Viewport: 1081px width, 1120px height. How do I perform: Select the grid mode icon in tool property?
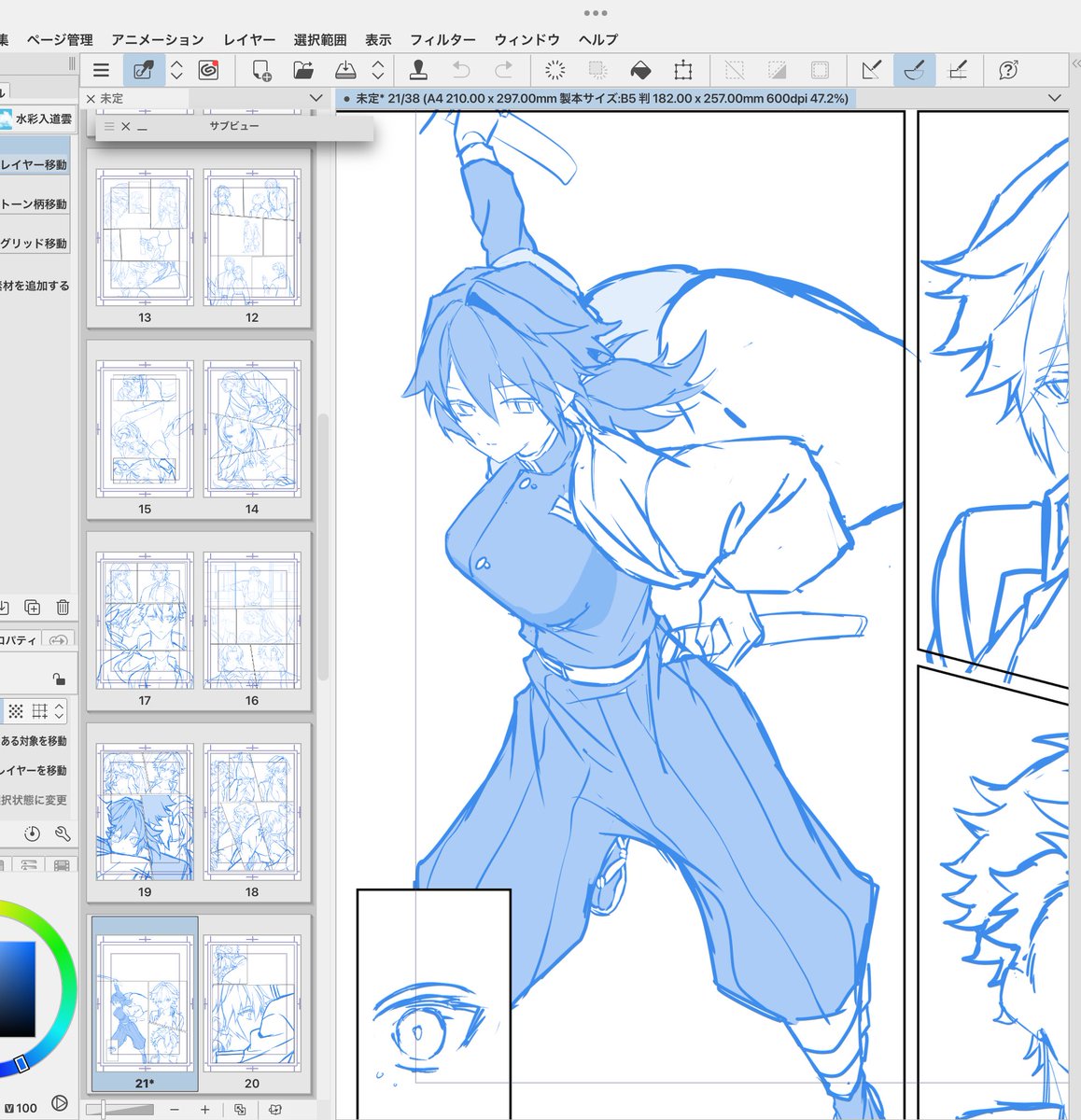pos(39,711)
